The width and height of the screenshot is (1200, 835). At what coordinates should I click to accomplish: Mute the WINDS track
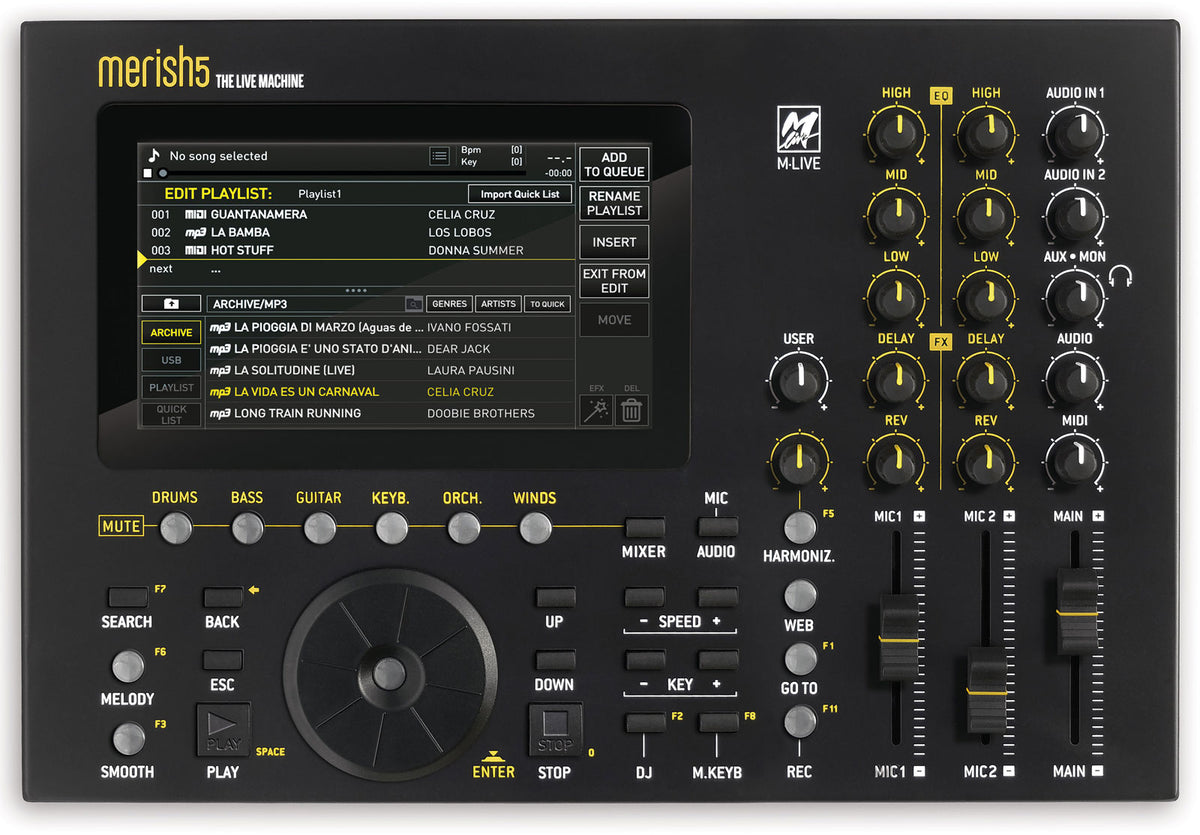[535, 527]
